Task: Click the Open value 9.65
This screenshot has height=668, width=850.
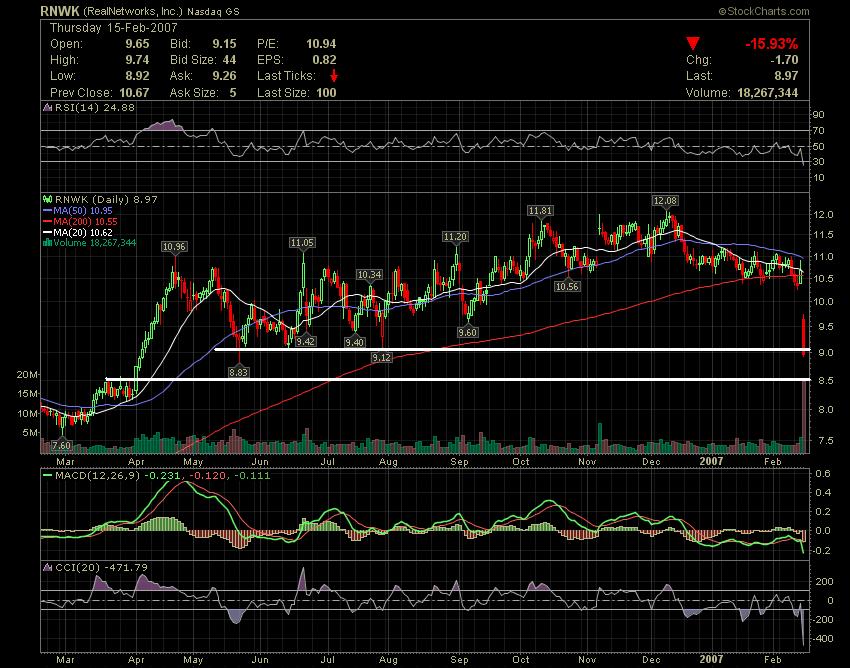Action: [x=137, y=44]
